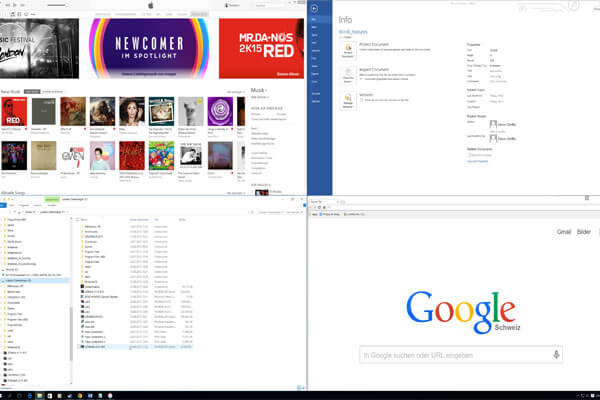Click the back arrow in Word backstage
The height and width of the screenshot is (400, 600).
click(x=315, y=8)
